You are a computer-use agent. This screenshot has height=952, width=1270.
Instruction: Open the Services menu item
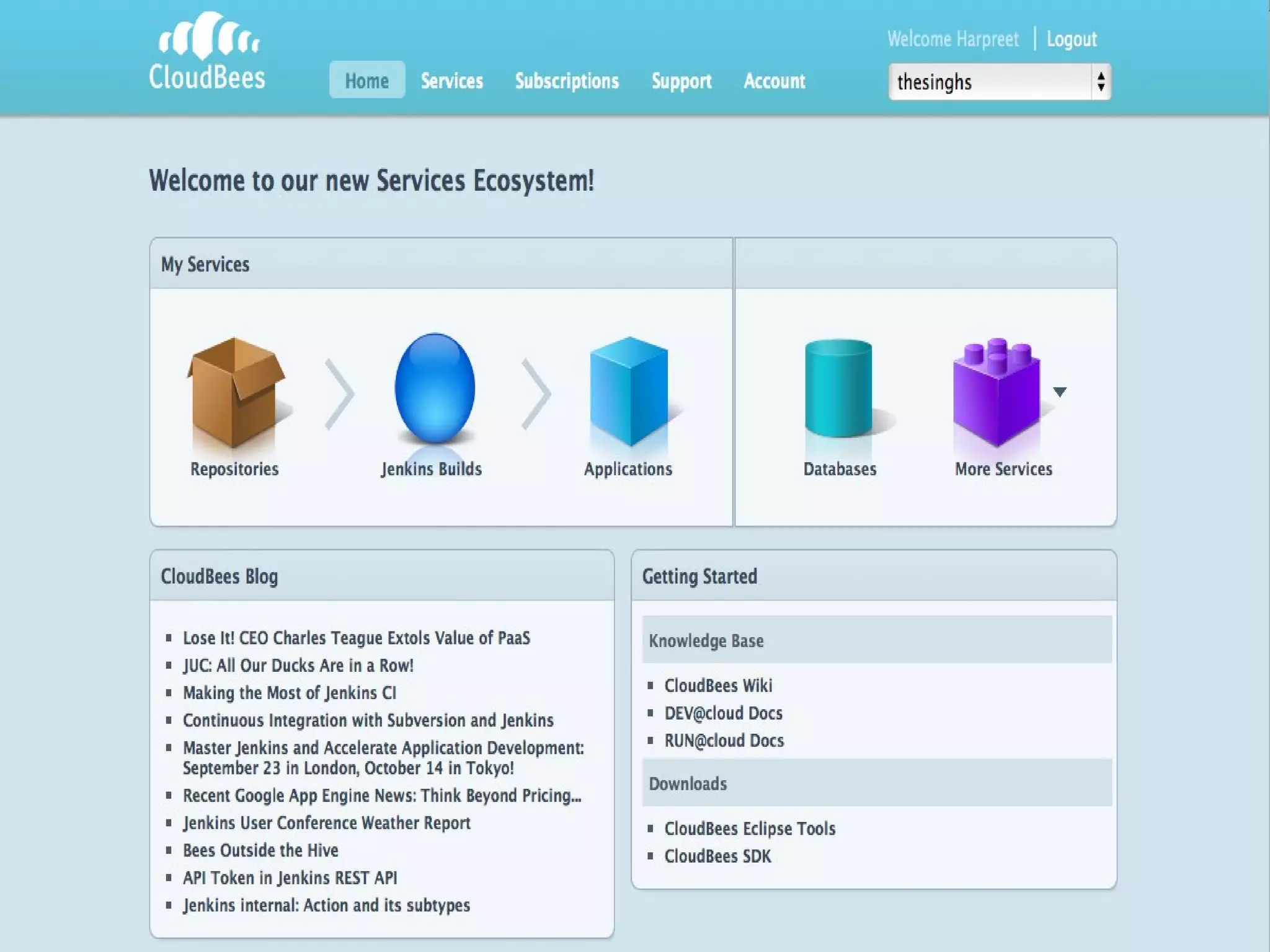click(451, 81)
